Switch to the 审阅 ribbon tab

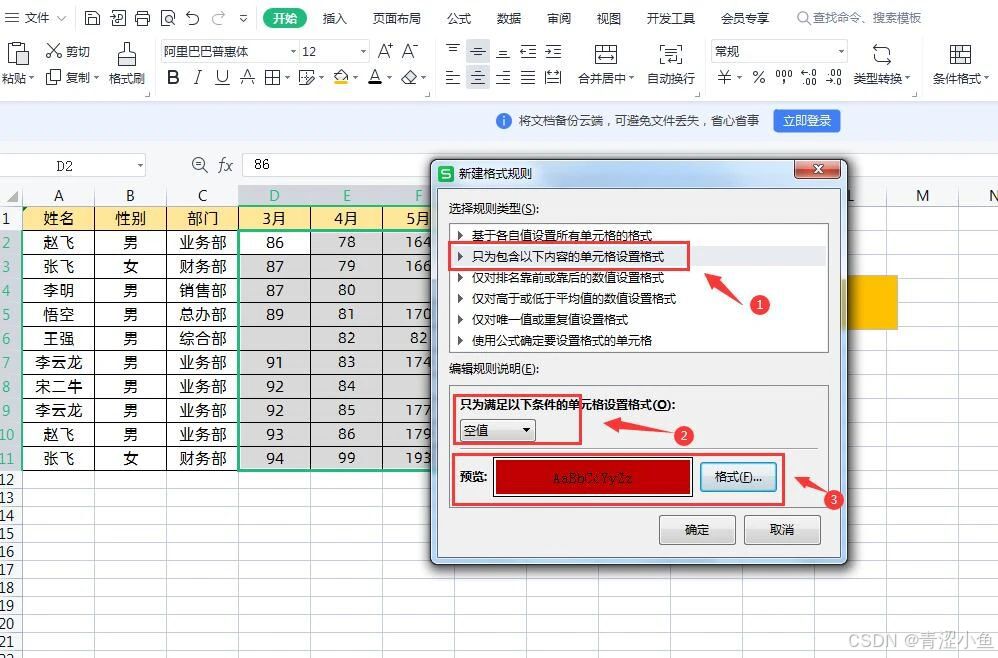point(559,18)
